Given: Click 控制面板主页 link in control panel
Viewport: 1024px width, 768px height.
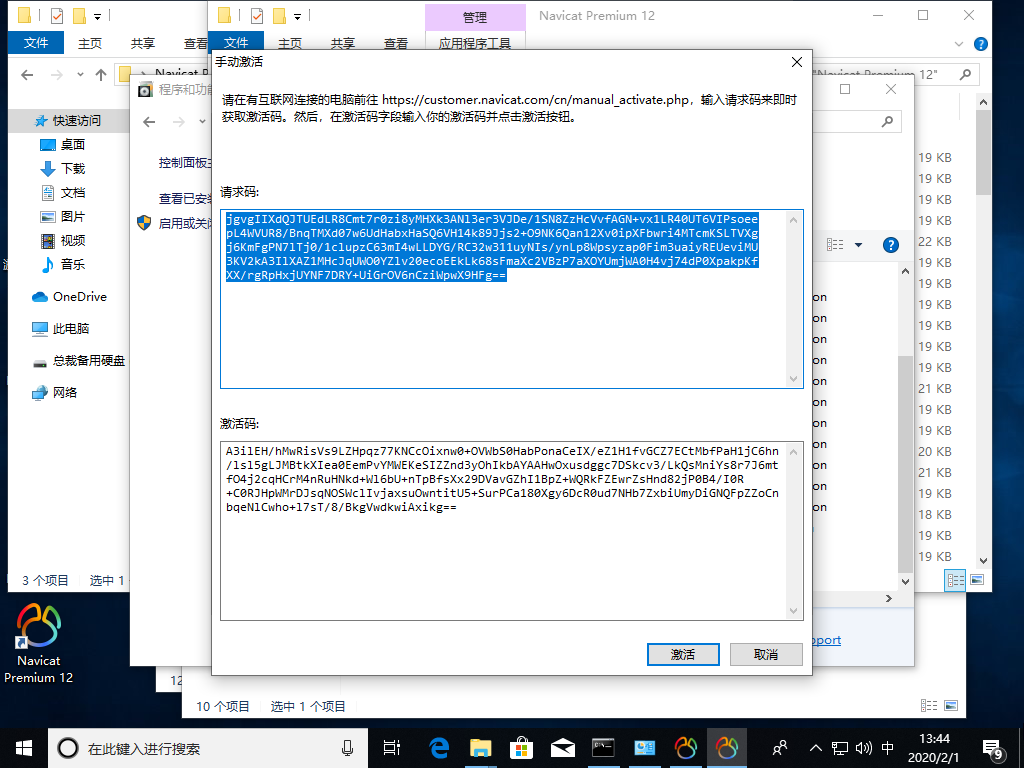Looking at the screenshot, I should coord(185,163).
